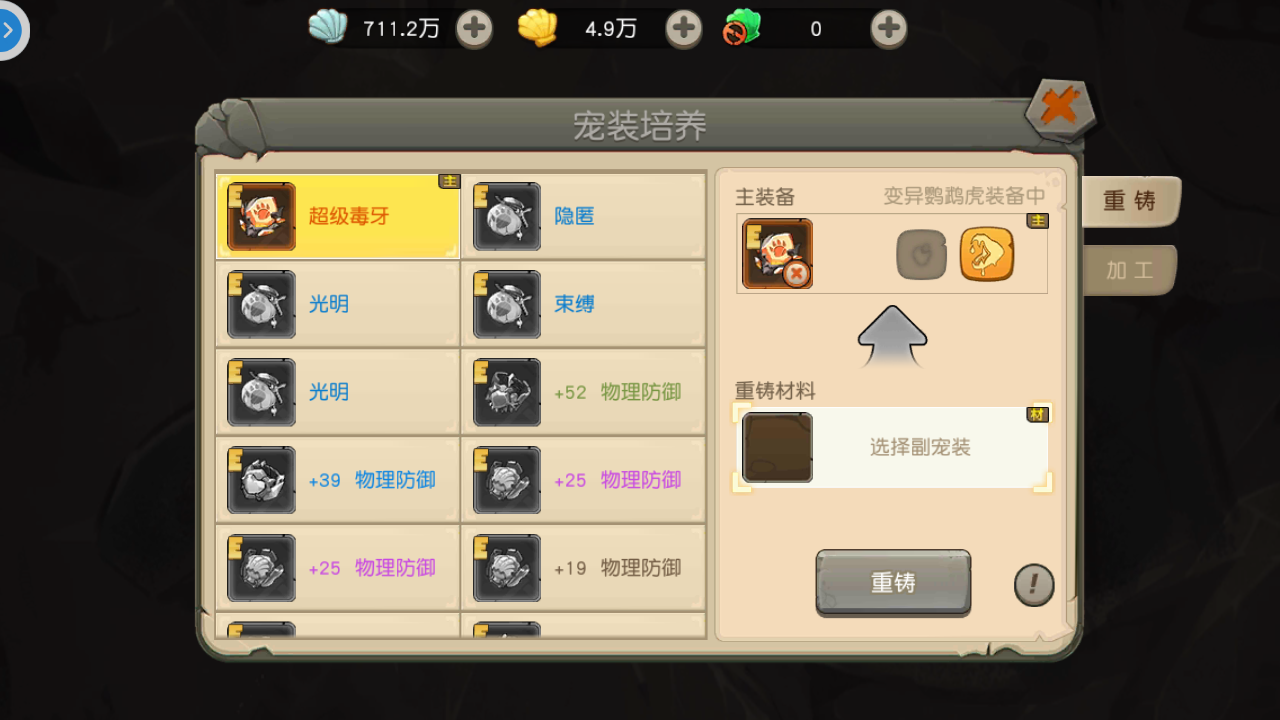This screenshot has width=1280, height=720.
Task: Tap the silver shell currency icon
Action: point(328,27)
